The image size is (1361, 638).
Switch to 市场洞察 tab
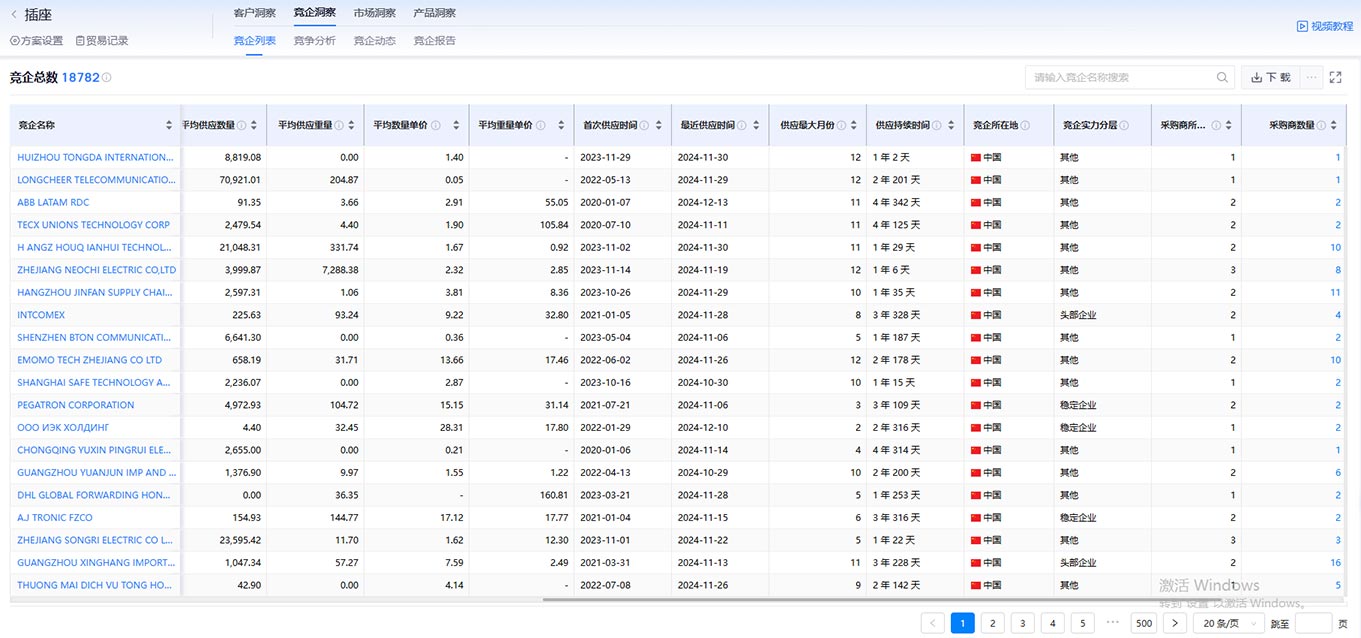[x=374, y=13]
